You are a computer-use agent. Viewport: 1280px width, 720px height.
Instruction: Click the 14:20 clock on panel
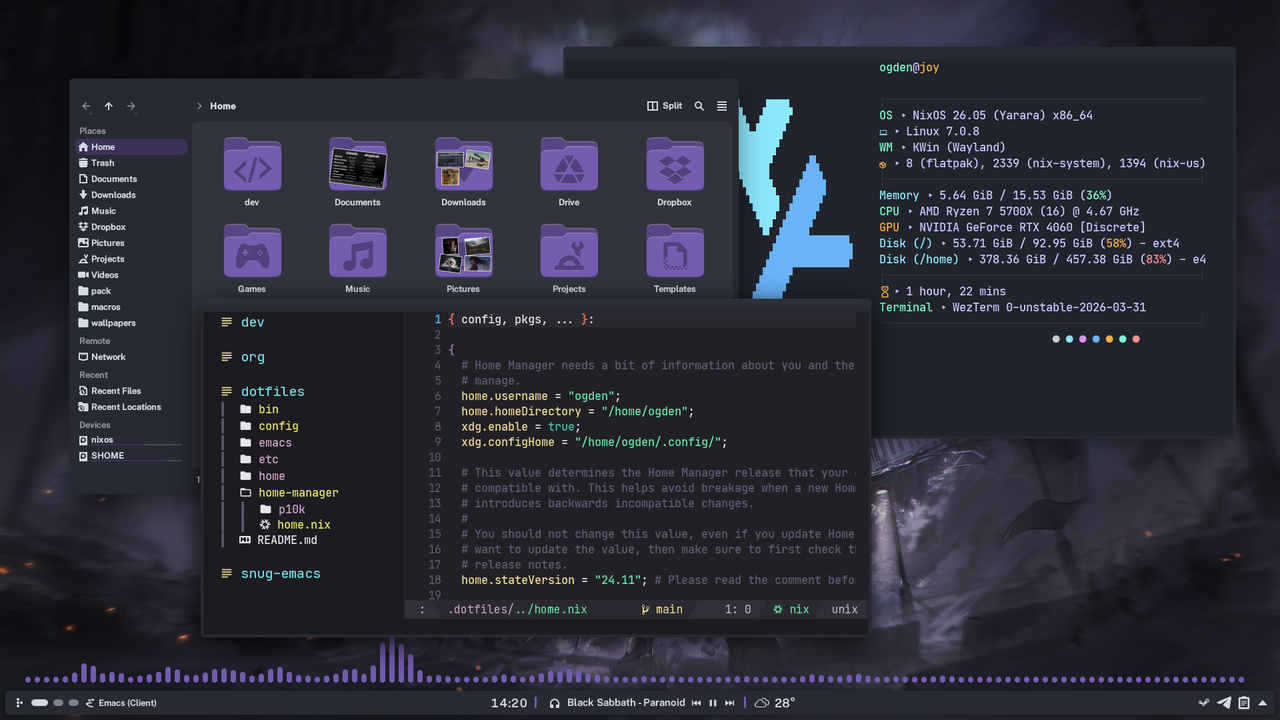click(508, 703)
